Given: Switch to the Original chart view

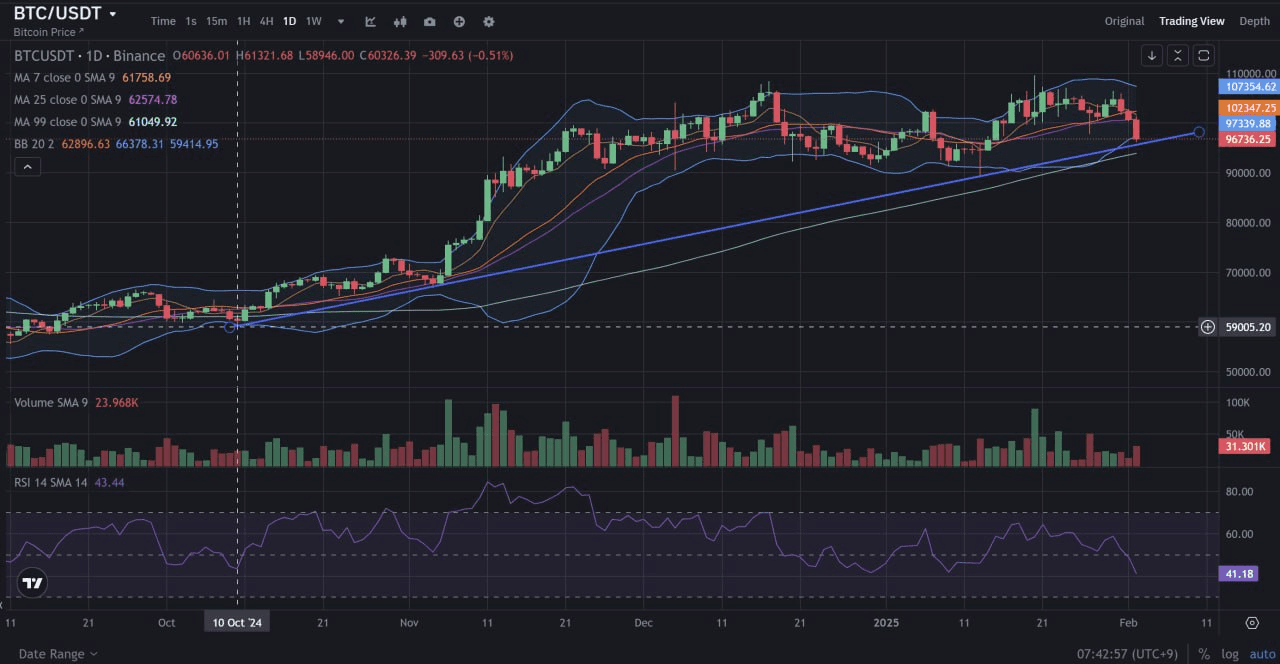Looking at the screenshot, I should (x=1124, y=21).
